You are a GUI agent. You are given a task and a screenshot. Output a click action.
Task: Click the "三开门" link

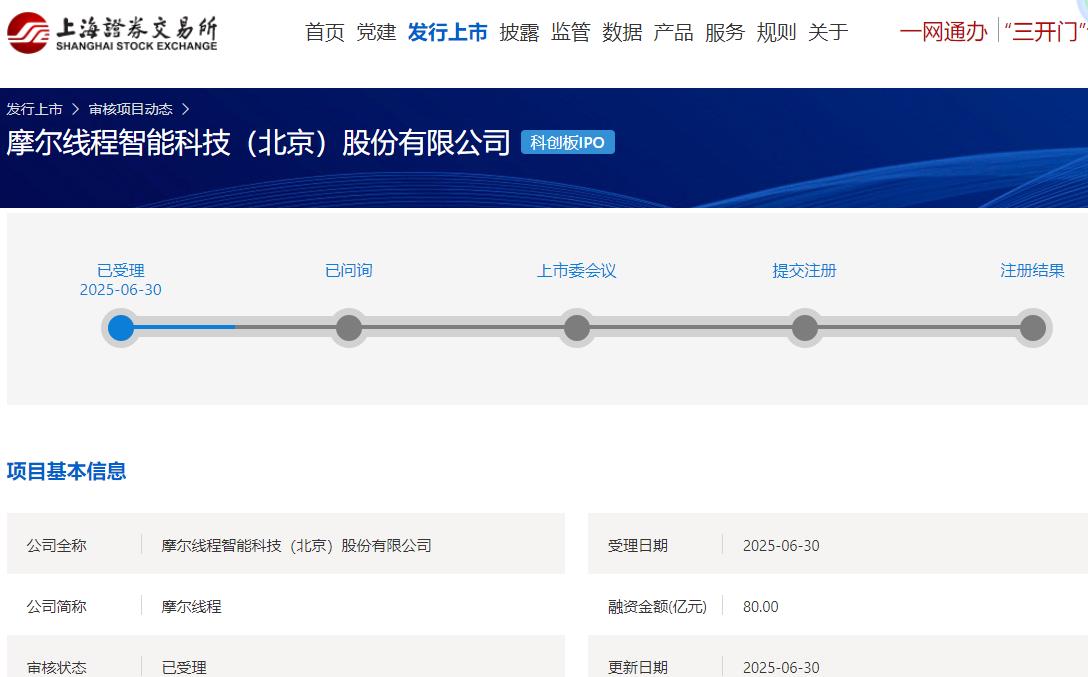1045,31
